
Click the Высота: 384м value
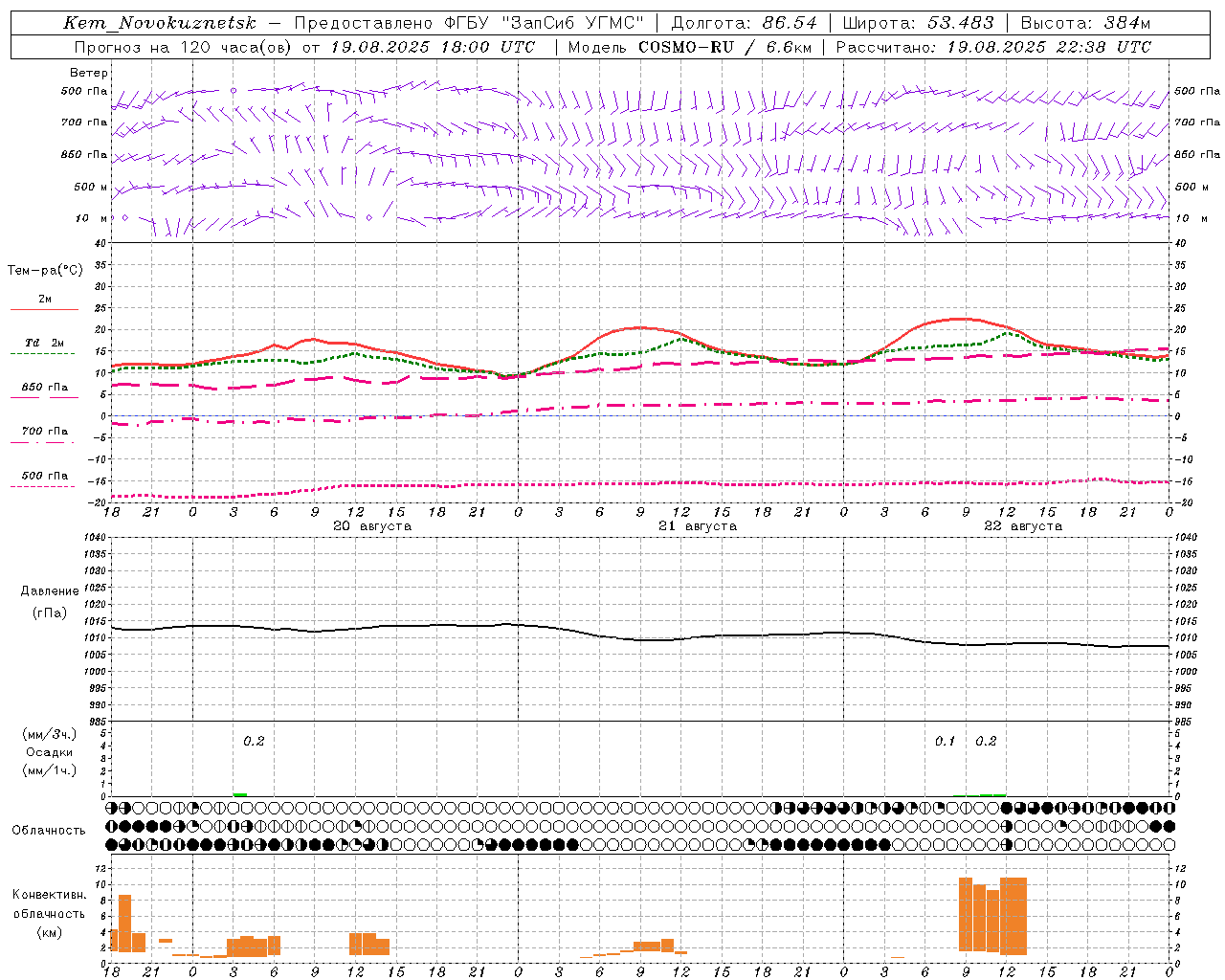pos(1085,23)
